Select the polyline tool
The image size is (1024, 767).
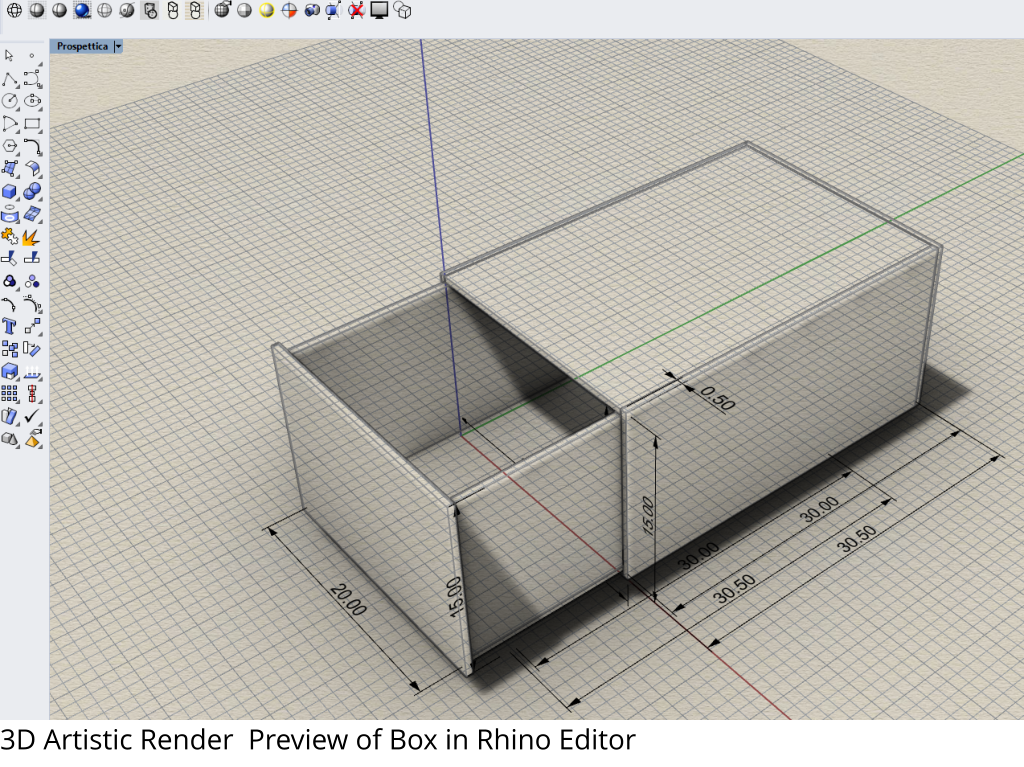[10, 79]
